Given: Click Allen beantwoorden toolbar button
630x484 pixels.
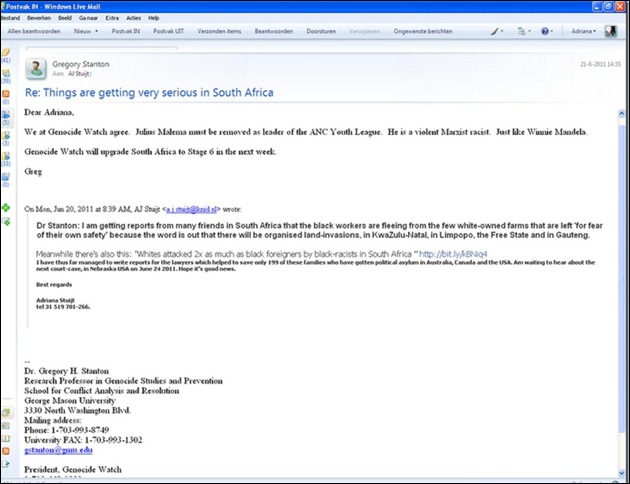Looking at the screenshot, I should [x=34, y=31].
